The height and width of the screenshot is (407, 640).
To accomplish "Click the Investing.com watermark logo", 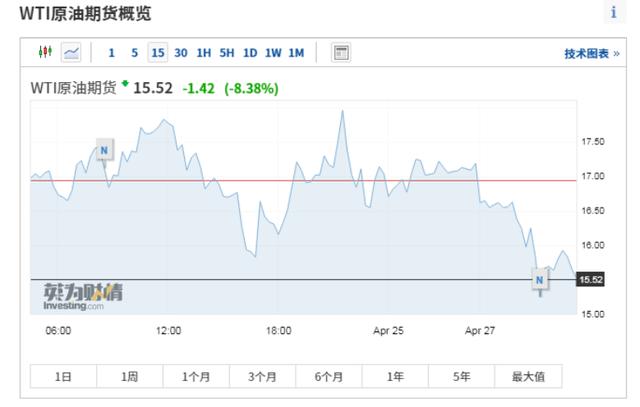I will [83, 296].
